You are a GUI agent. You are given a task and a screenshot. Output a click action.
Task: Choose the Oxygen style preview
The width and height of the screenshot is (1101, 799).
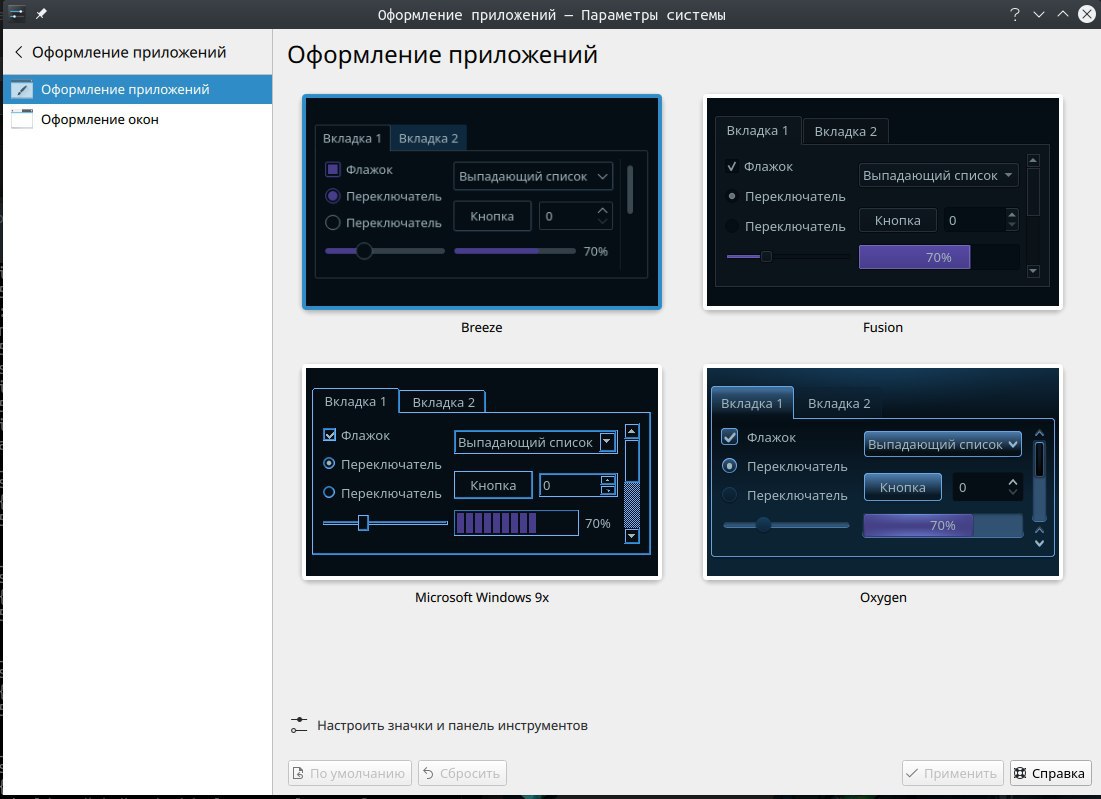click(x=883, y=472)
